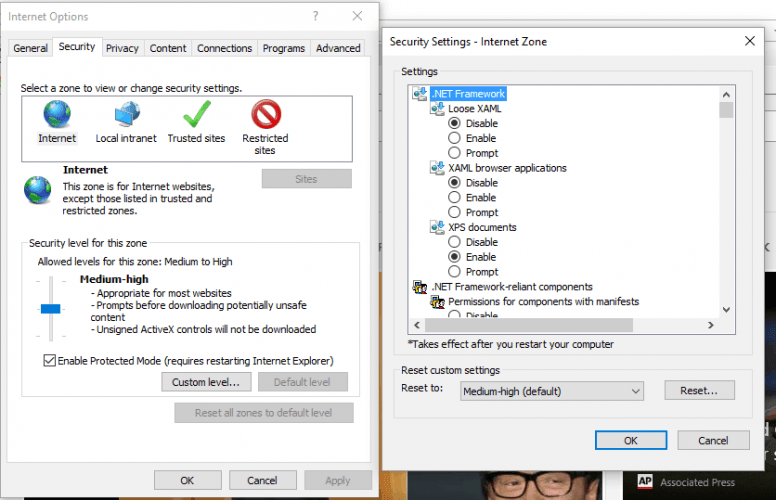Switch to the Privacy tab

pyautogui.click(x=122, y=48)
